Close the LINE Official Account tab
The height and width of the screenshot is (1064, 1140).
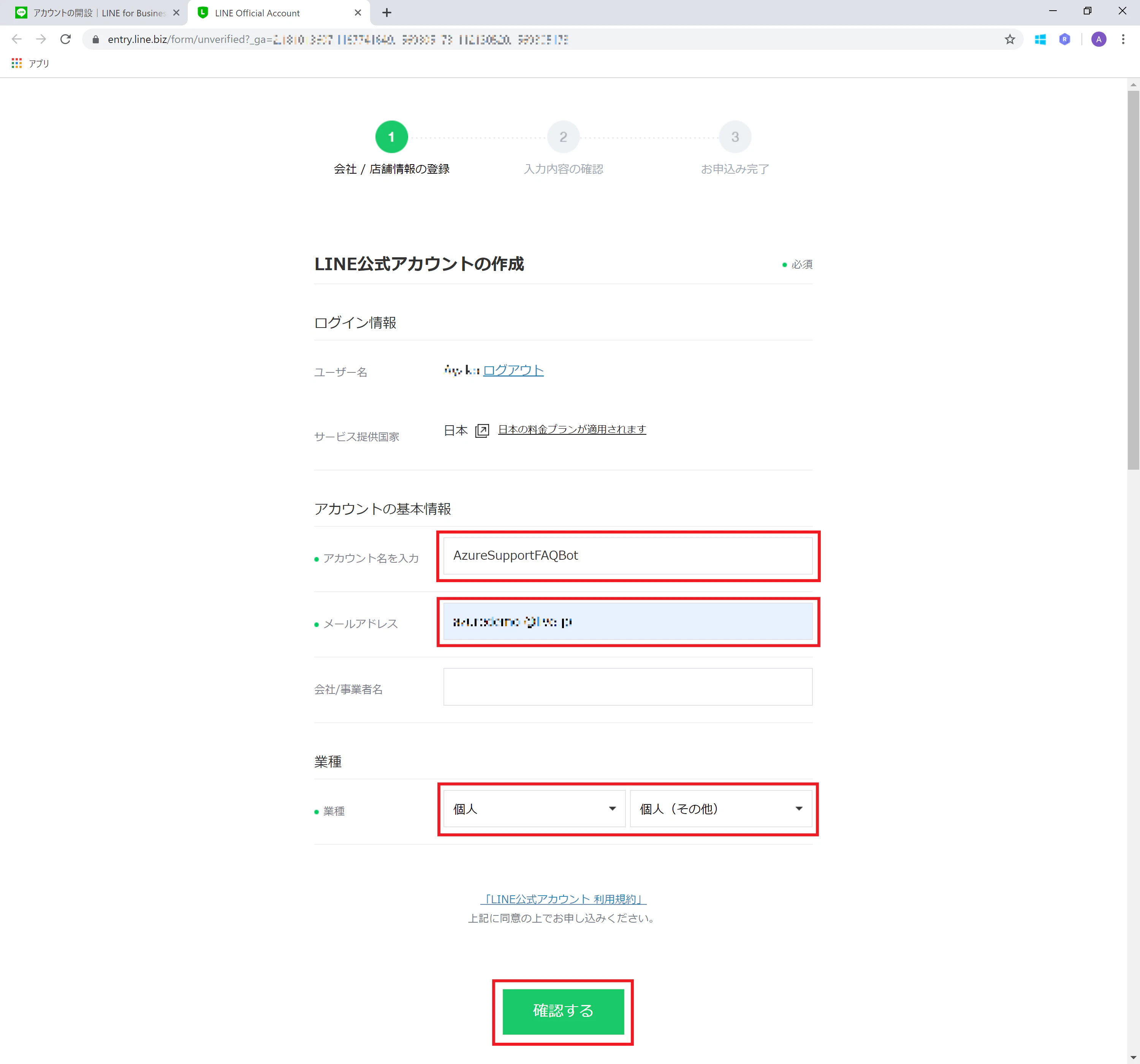coord(358,13)
